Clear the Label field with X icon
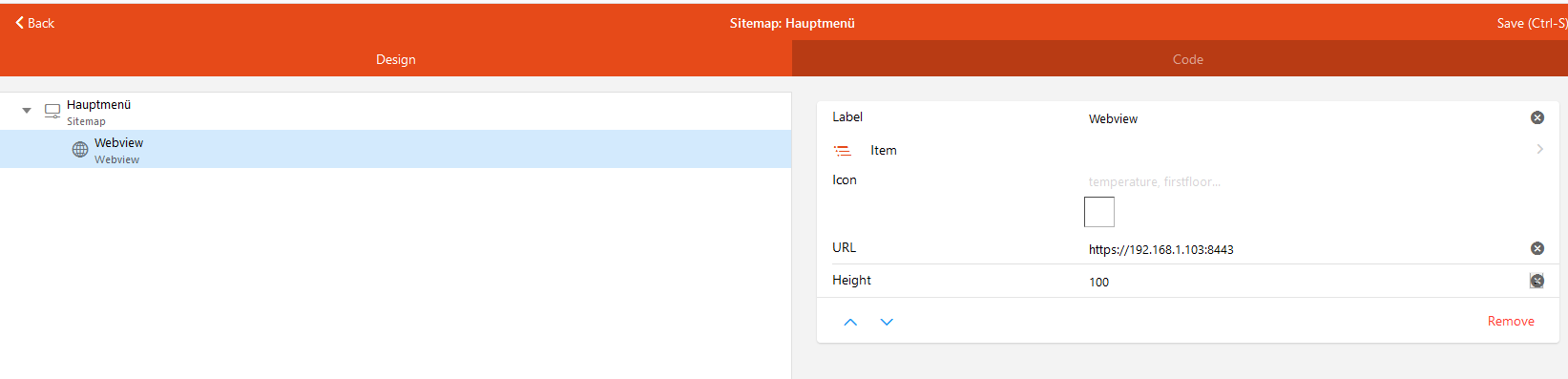 1537,117
